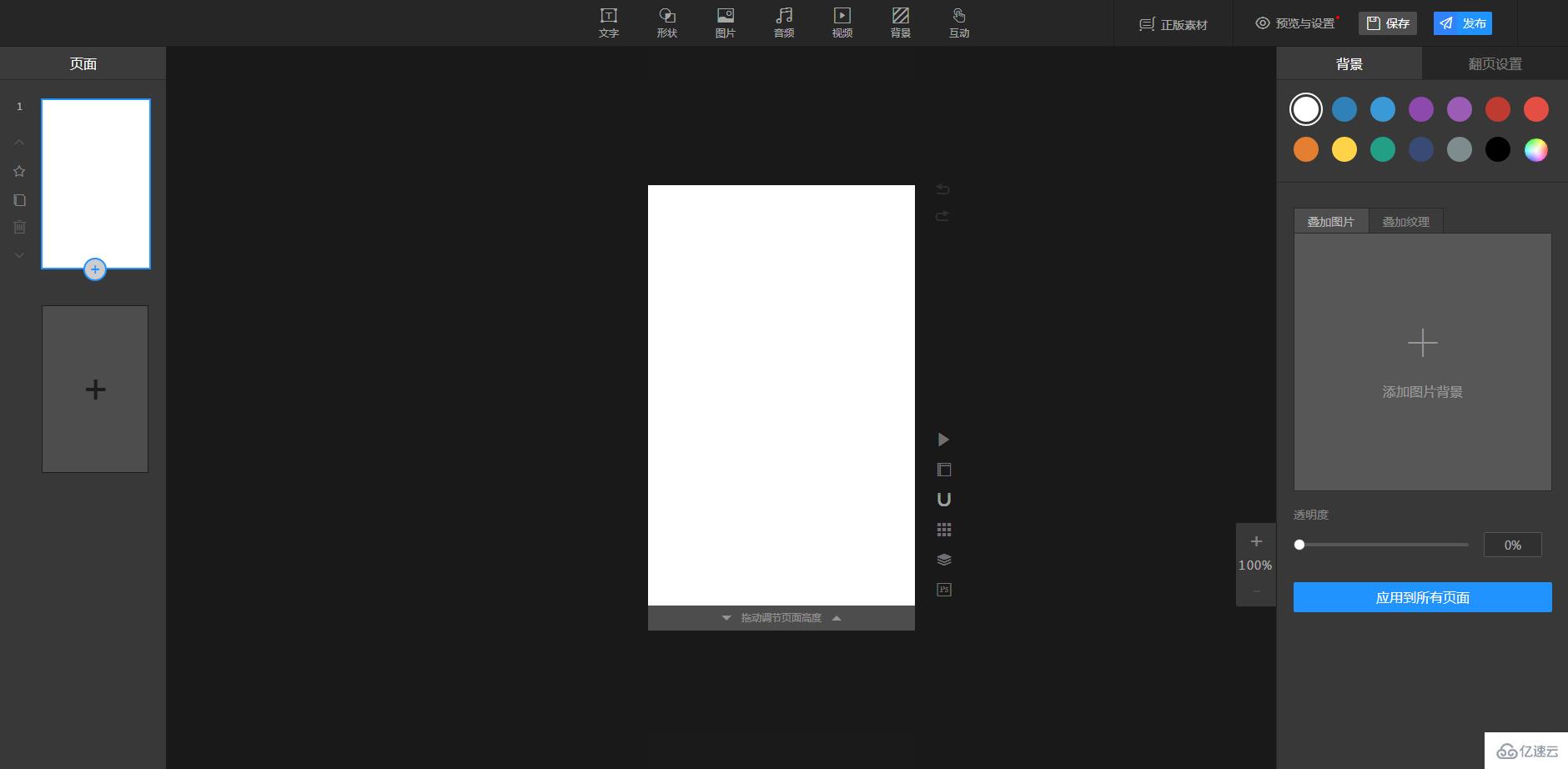Open the 互动 interaction tool

click(959, 23)
